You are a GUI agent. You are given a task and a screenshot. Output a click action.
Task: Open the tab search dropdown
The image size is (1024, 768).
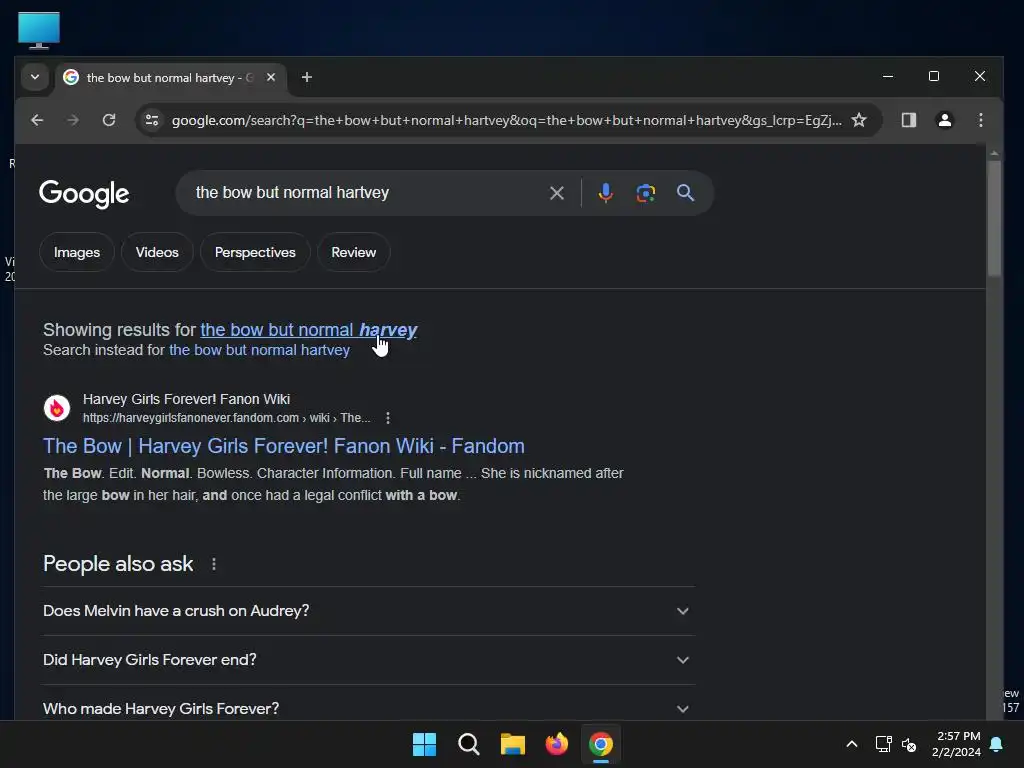pos(35,77)
